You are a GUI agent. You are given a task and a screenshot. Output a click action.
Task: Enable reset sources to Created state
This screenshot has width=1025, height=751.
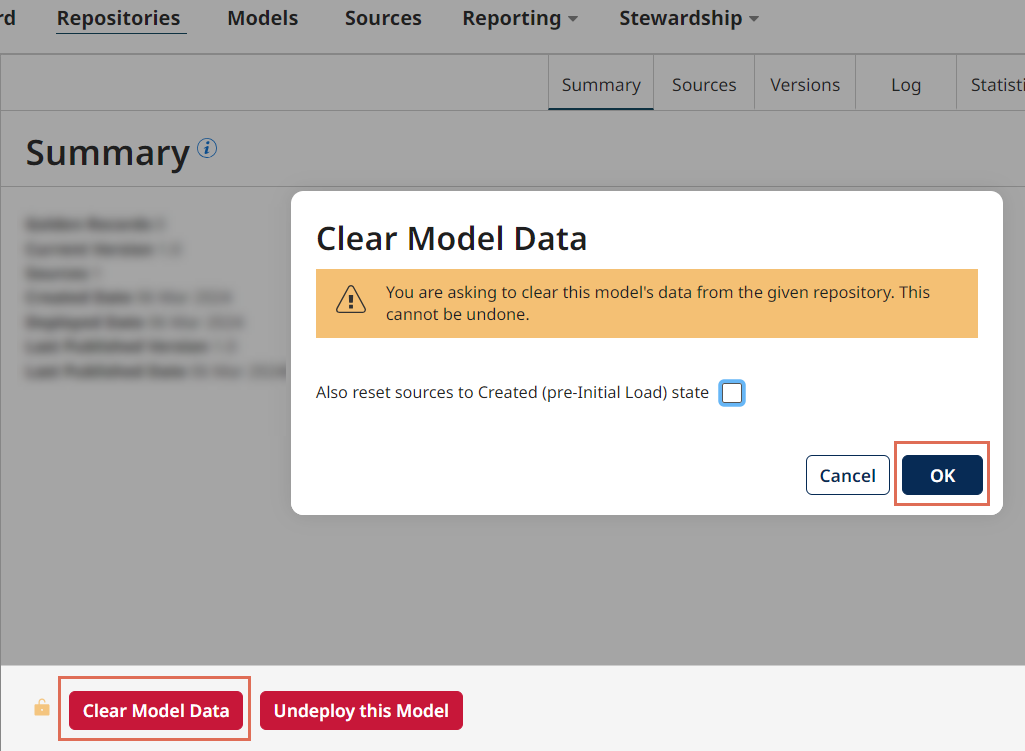(732, 393)
